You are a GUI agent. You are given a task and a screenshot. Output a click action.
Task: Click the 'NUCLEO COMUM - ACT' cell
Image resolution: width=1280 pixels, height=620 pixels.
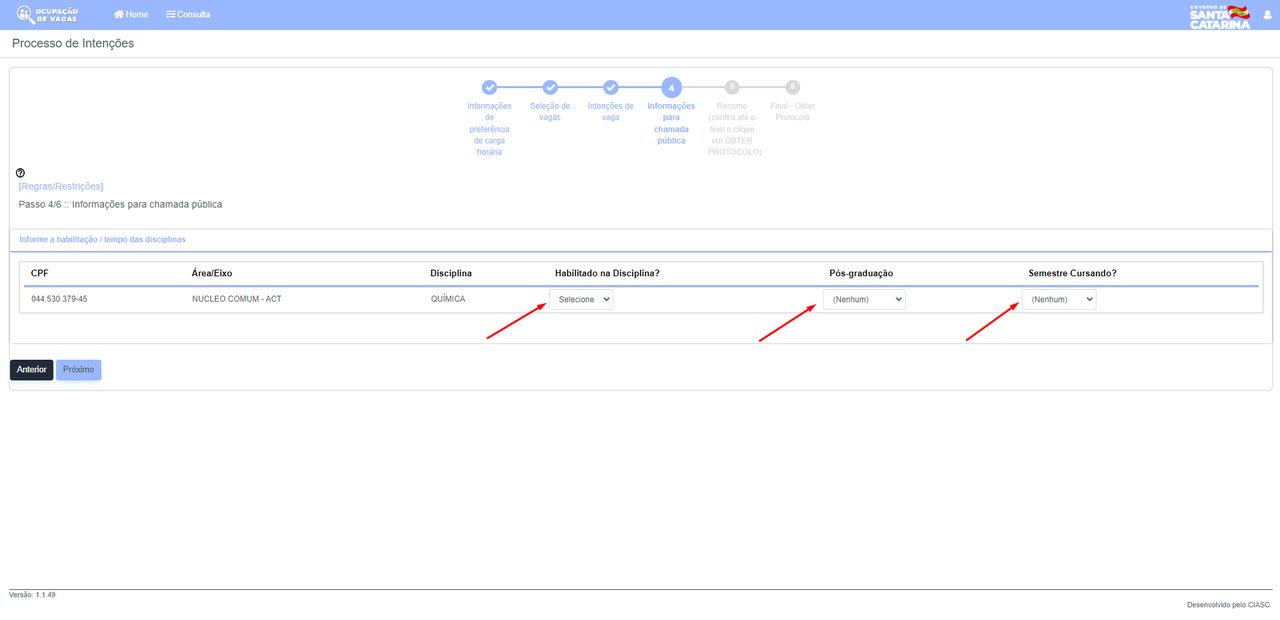pos(237,299)
